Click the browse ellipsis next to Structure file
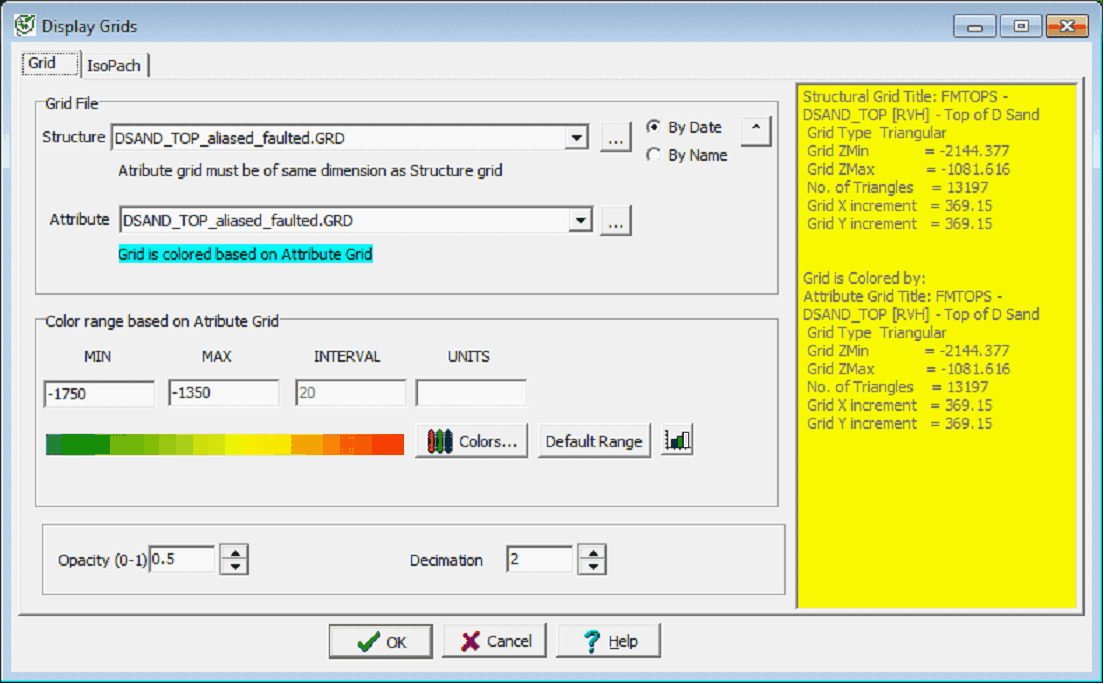The height and width of the screenshot is (684, 1104). 615,139
